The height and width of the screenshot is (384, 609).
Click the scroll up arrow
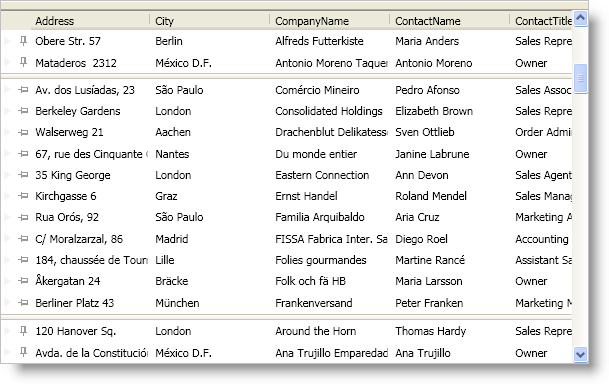pyautogui.click(x=580, y=19)
